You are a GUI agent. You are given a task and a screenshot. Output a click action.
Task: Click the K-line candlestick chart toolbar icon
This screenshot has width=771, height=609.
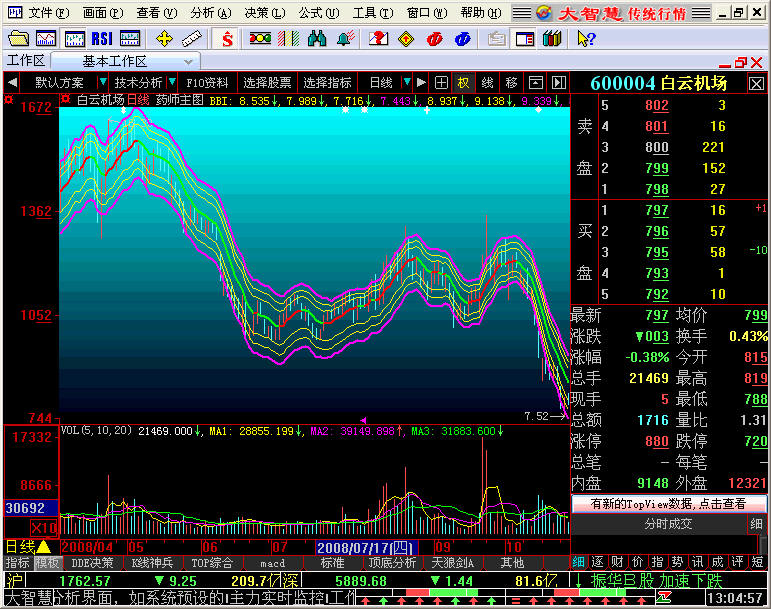pyautogui.click(x=74, y=38)
